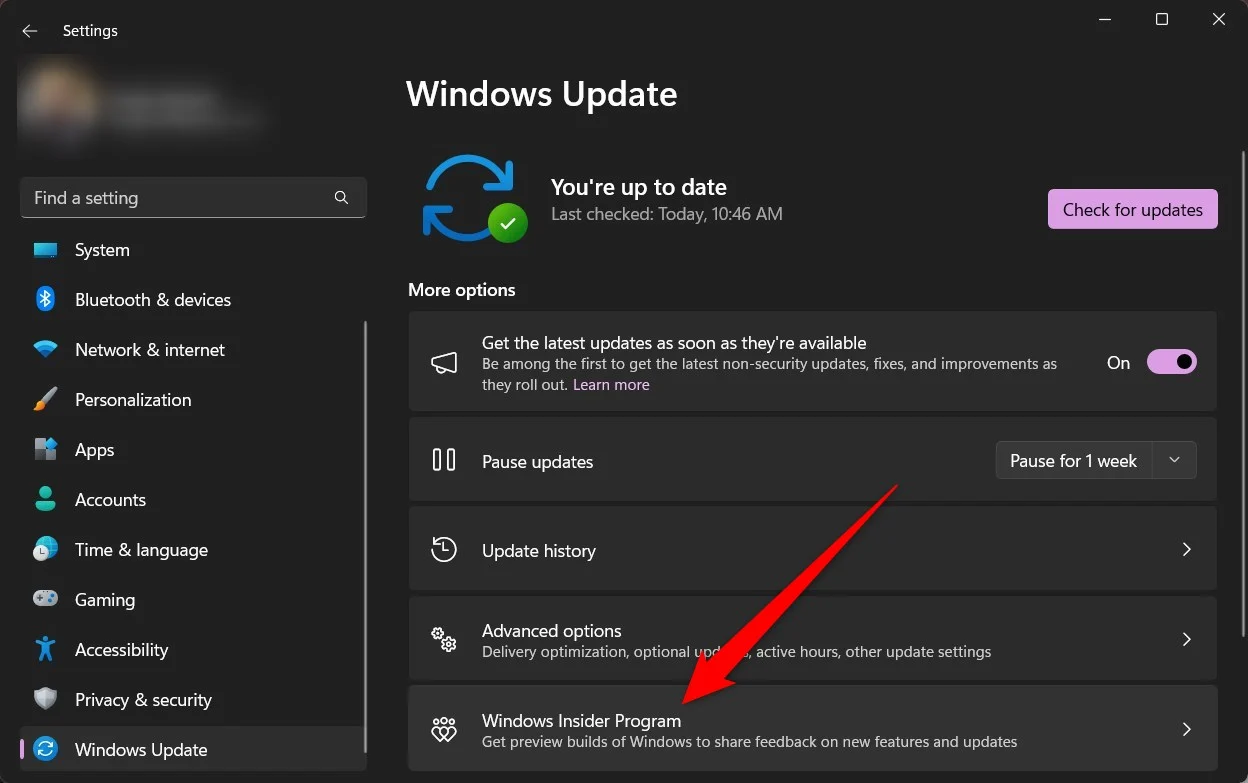Open Advanced options row
The height and width of the screenshot is (783, 1248).
point(812,640)
